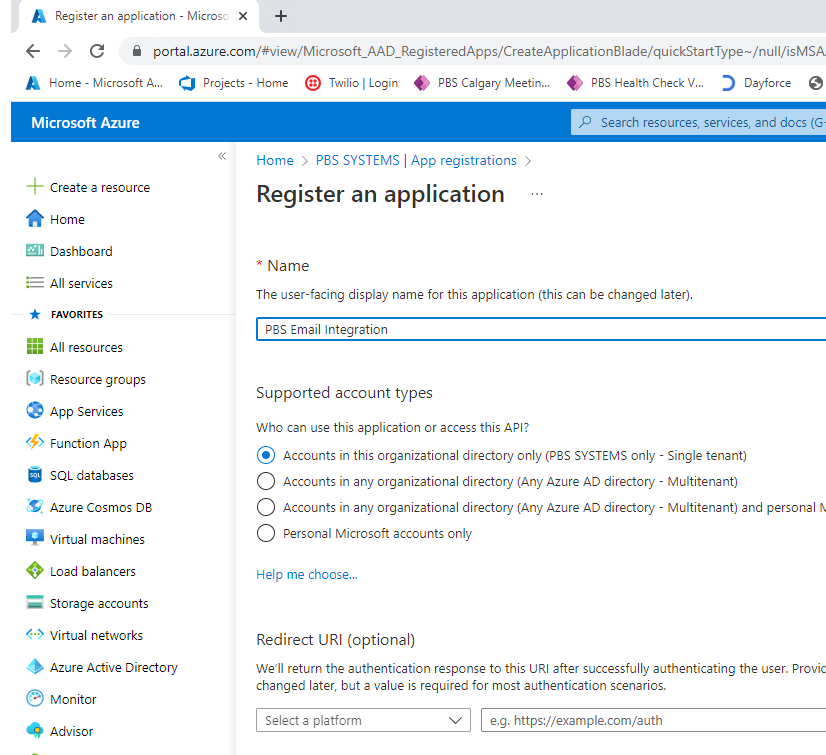The image size is (826, 755).
Task: Open the ellipsis menu beside Register an application
Action: 537,194
